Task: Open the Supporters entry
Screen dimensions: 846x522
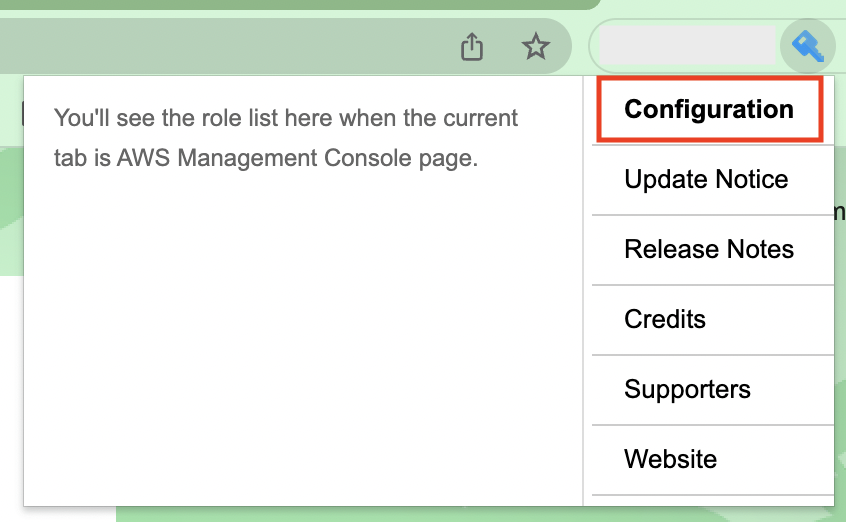Action: [687, 390]
